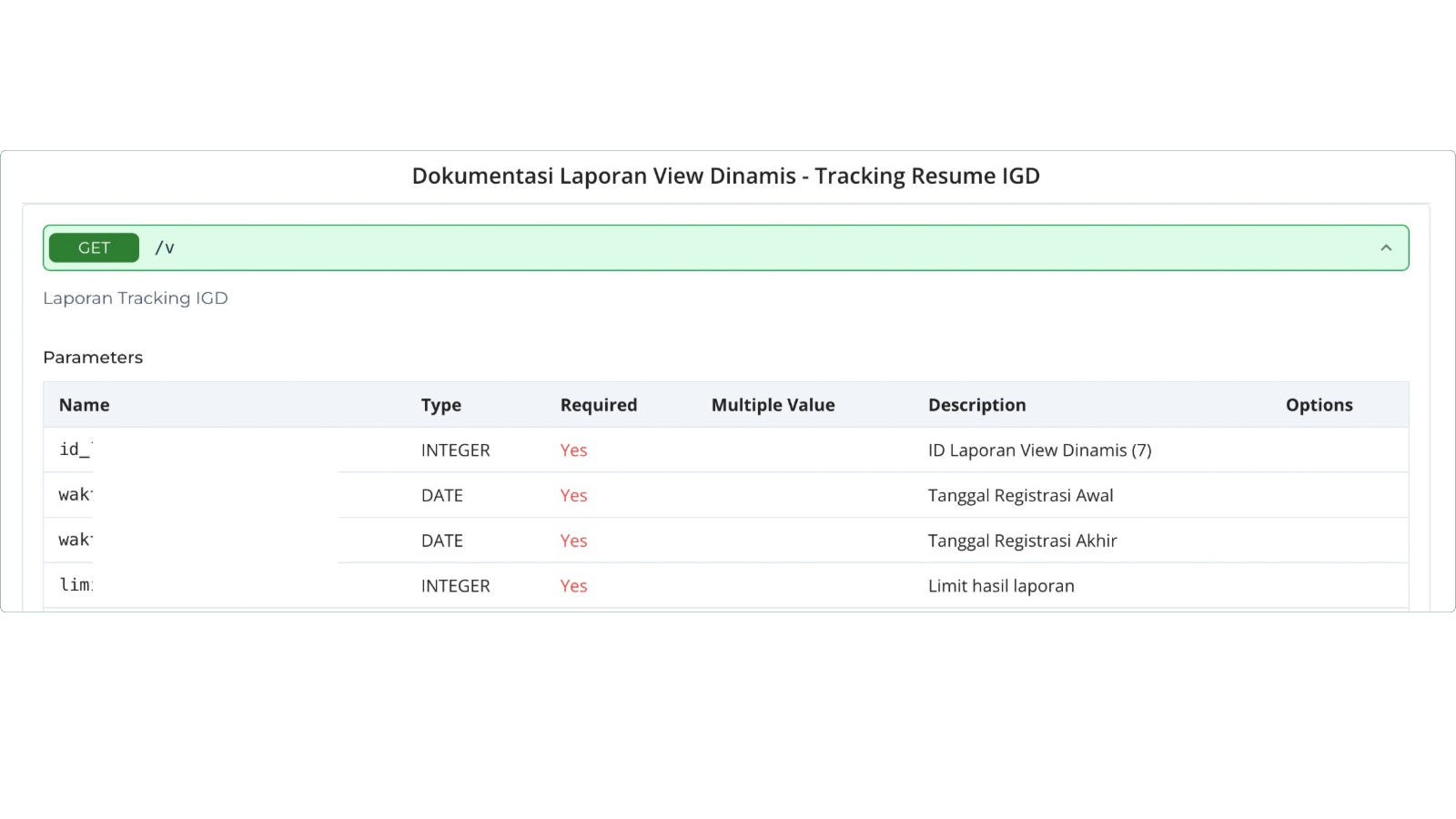Click the Tanggal Registrasi Akhir description
Screen dimensions: 1456x819
pos(1023,541)
